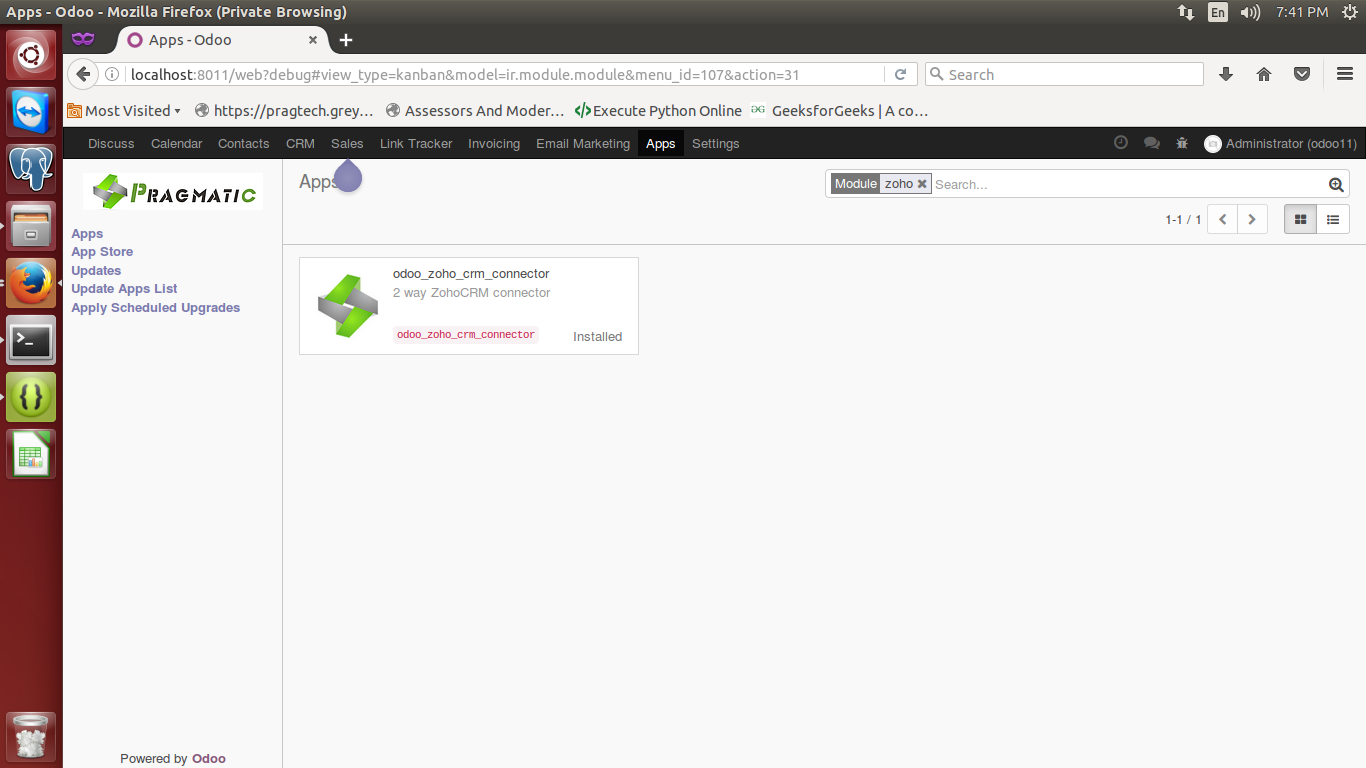1366x768 pixels.
Task: Close the Apps - Odoo tab
Action: [313, 40]
